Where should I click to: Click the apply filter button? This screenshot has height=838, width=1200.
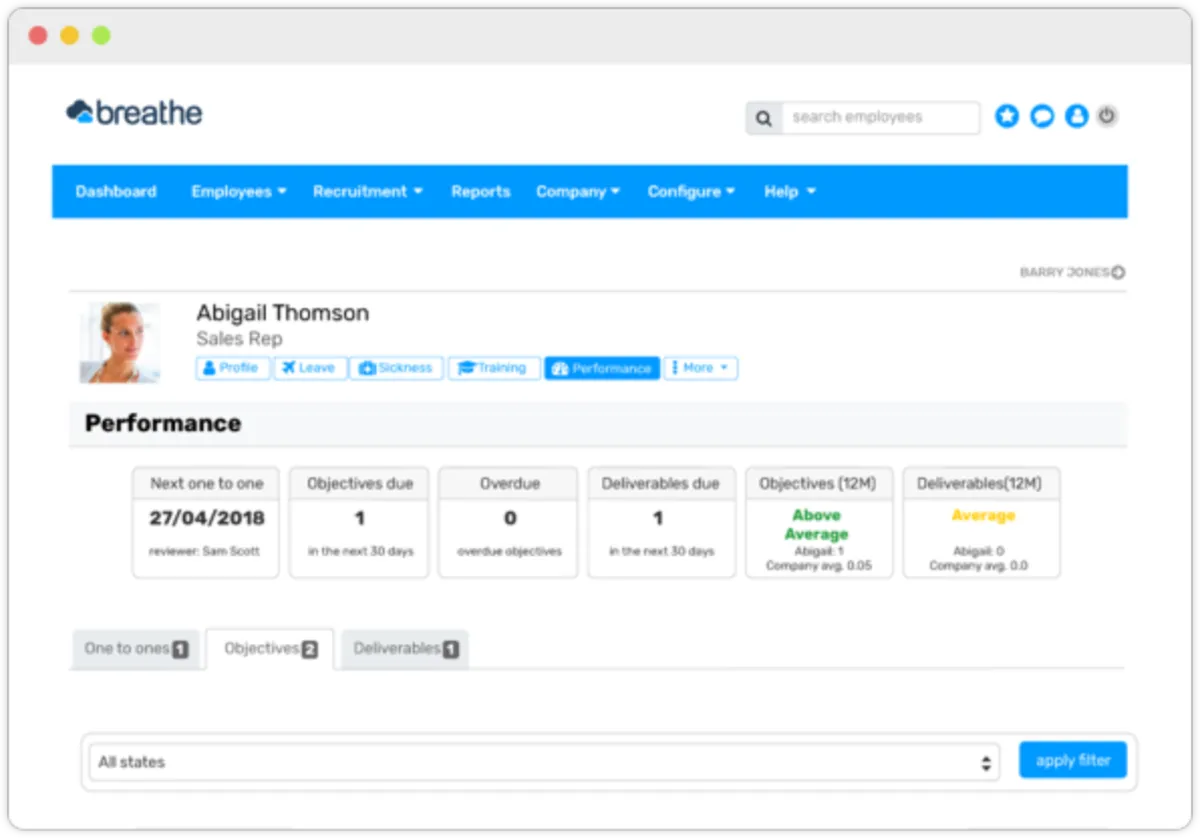point(1073,760)
